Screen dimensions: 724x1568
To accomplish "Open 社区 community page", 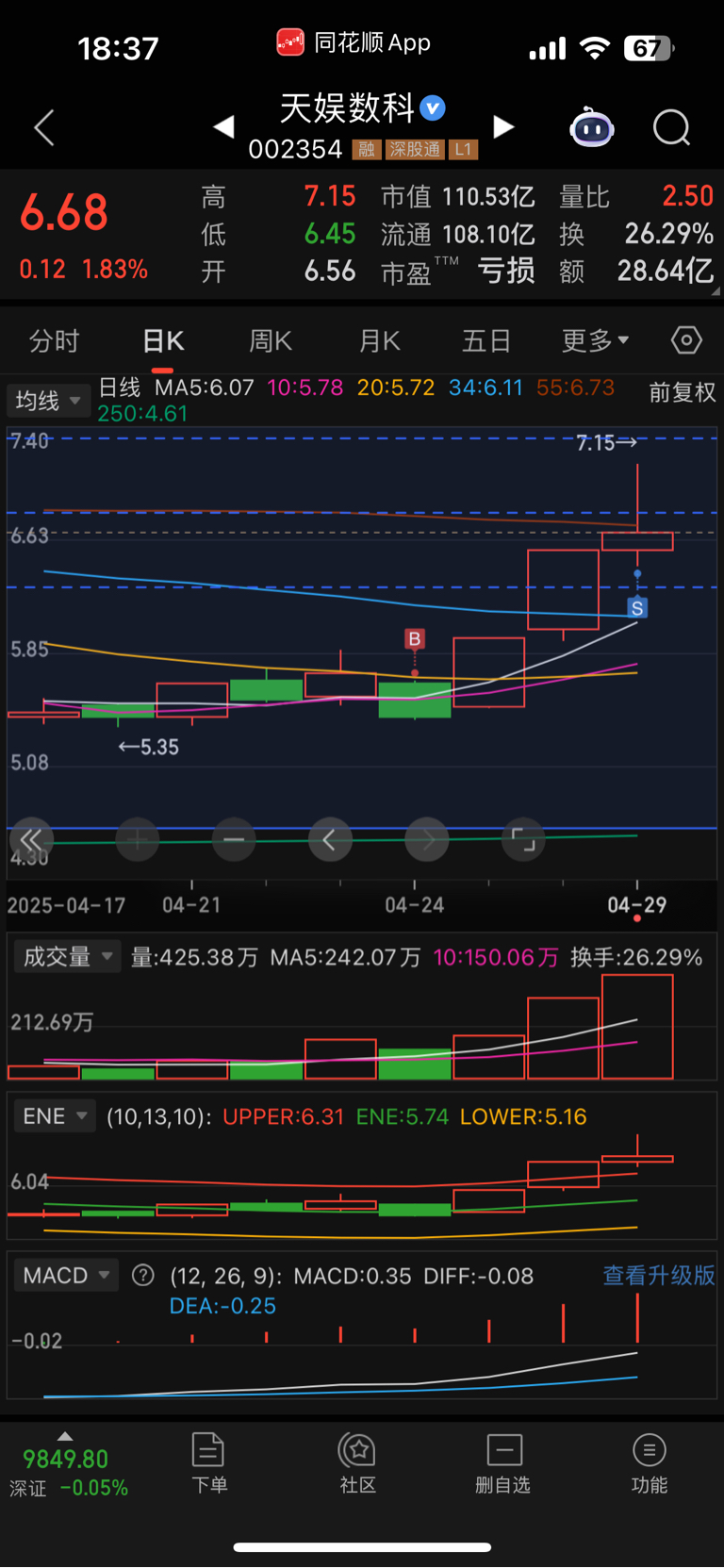I will (x=358, y=1462).
